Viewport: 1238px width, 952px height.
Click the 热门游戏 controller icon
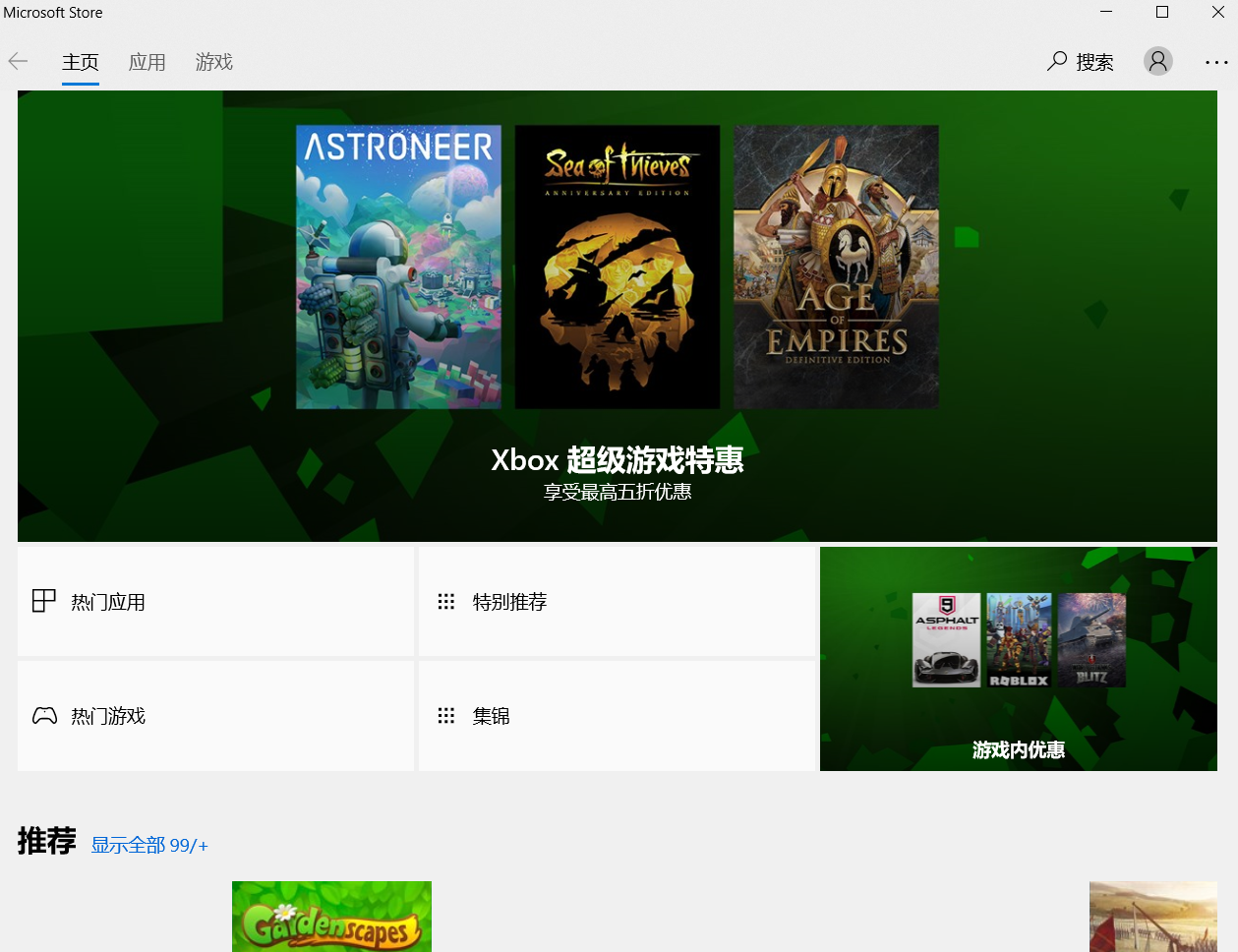click(44, 715)
